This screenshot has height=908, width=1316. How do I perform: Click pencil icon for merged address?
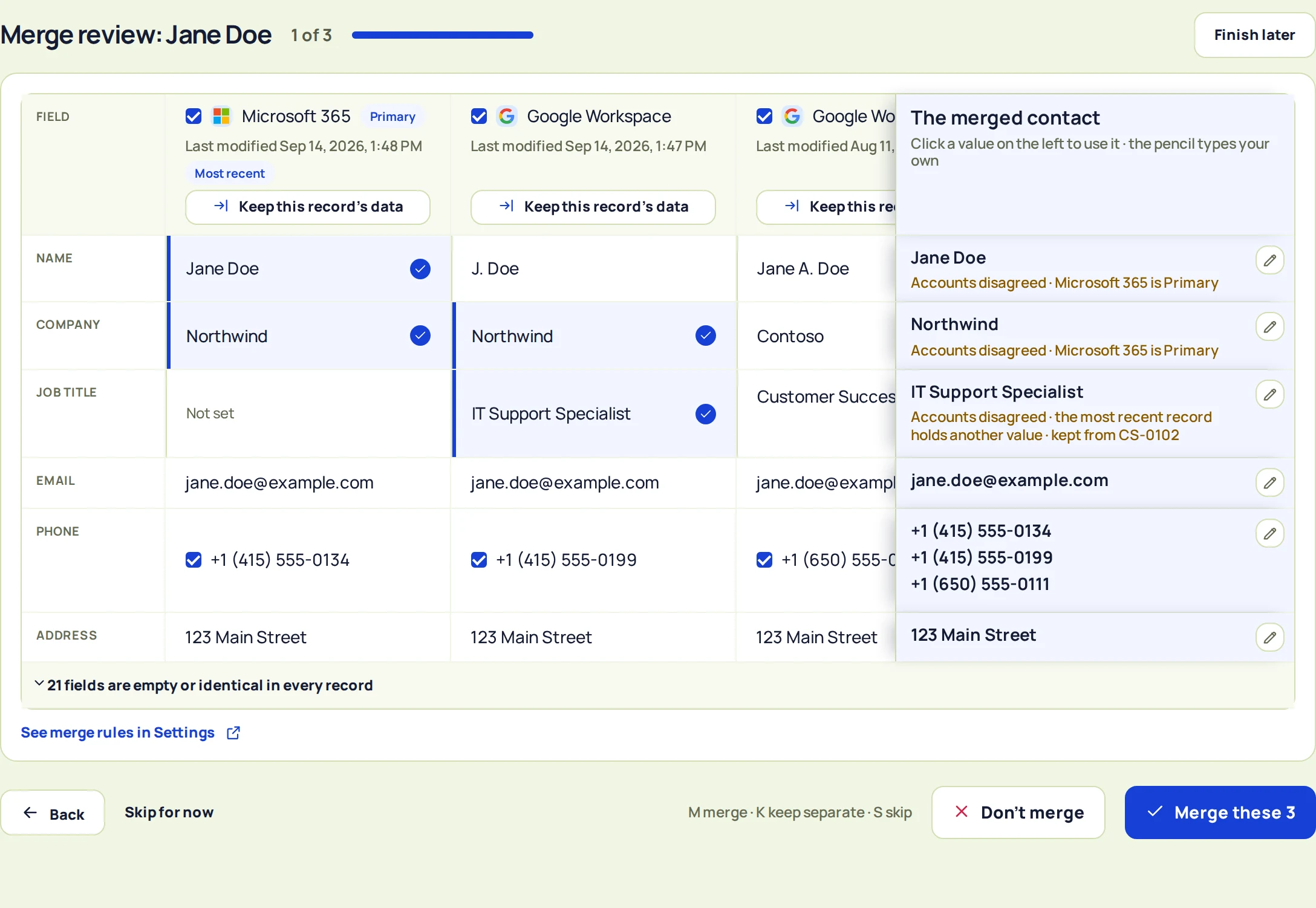(x=1269, y=638)
